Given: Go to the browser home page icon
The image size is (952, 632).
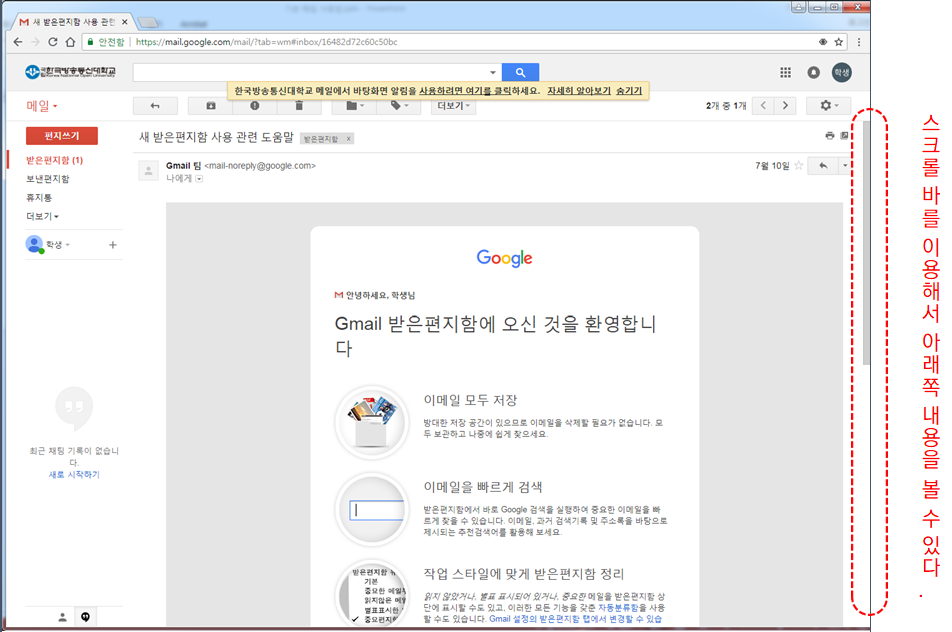Looking at the screenshot, I should coord(70,42).
